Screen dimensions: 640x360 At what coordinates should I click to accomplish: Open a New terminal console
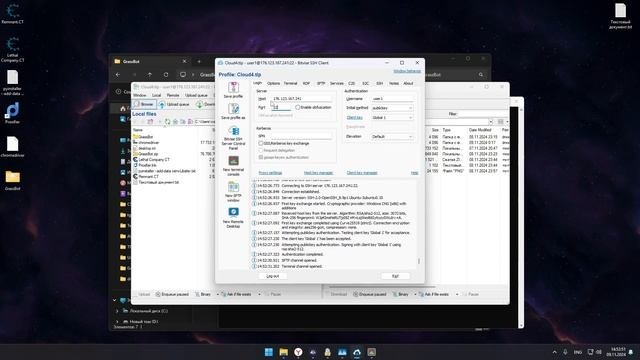coord(233,166)
